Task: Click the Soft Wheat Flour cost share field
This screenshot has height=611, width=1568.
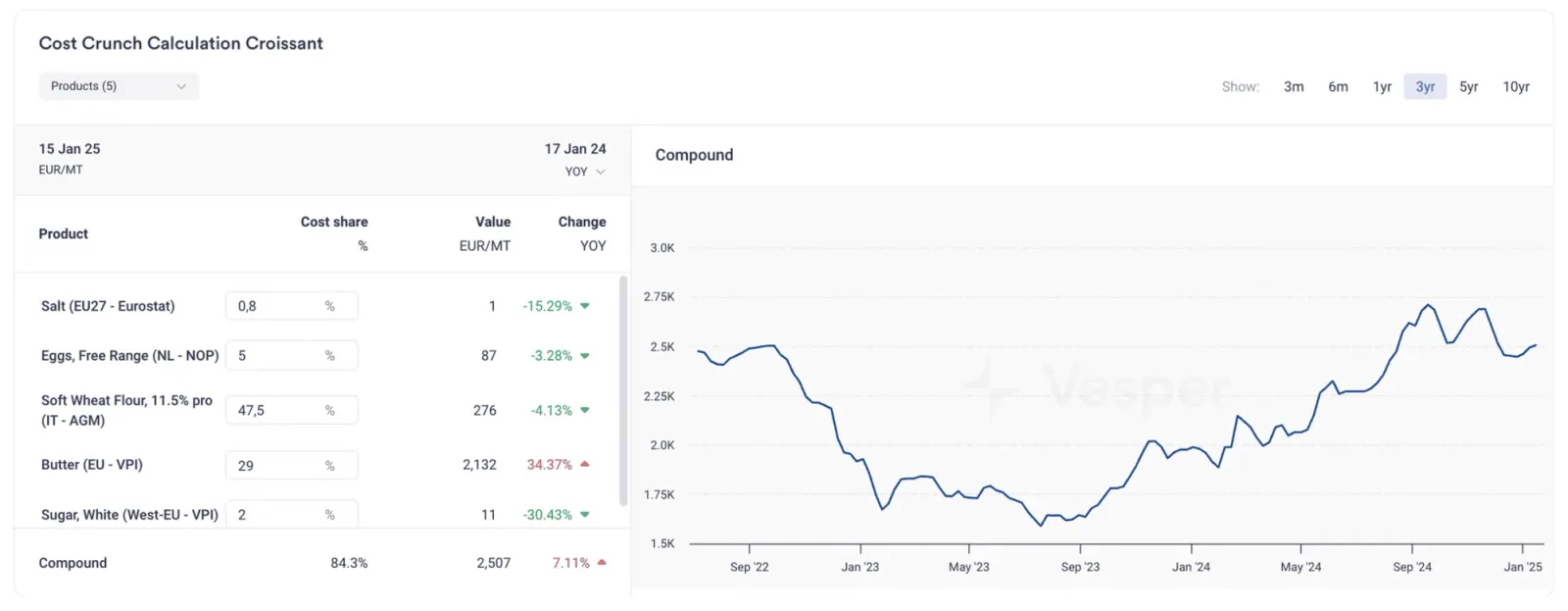Action: pos(291,410)
